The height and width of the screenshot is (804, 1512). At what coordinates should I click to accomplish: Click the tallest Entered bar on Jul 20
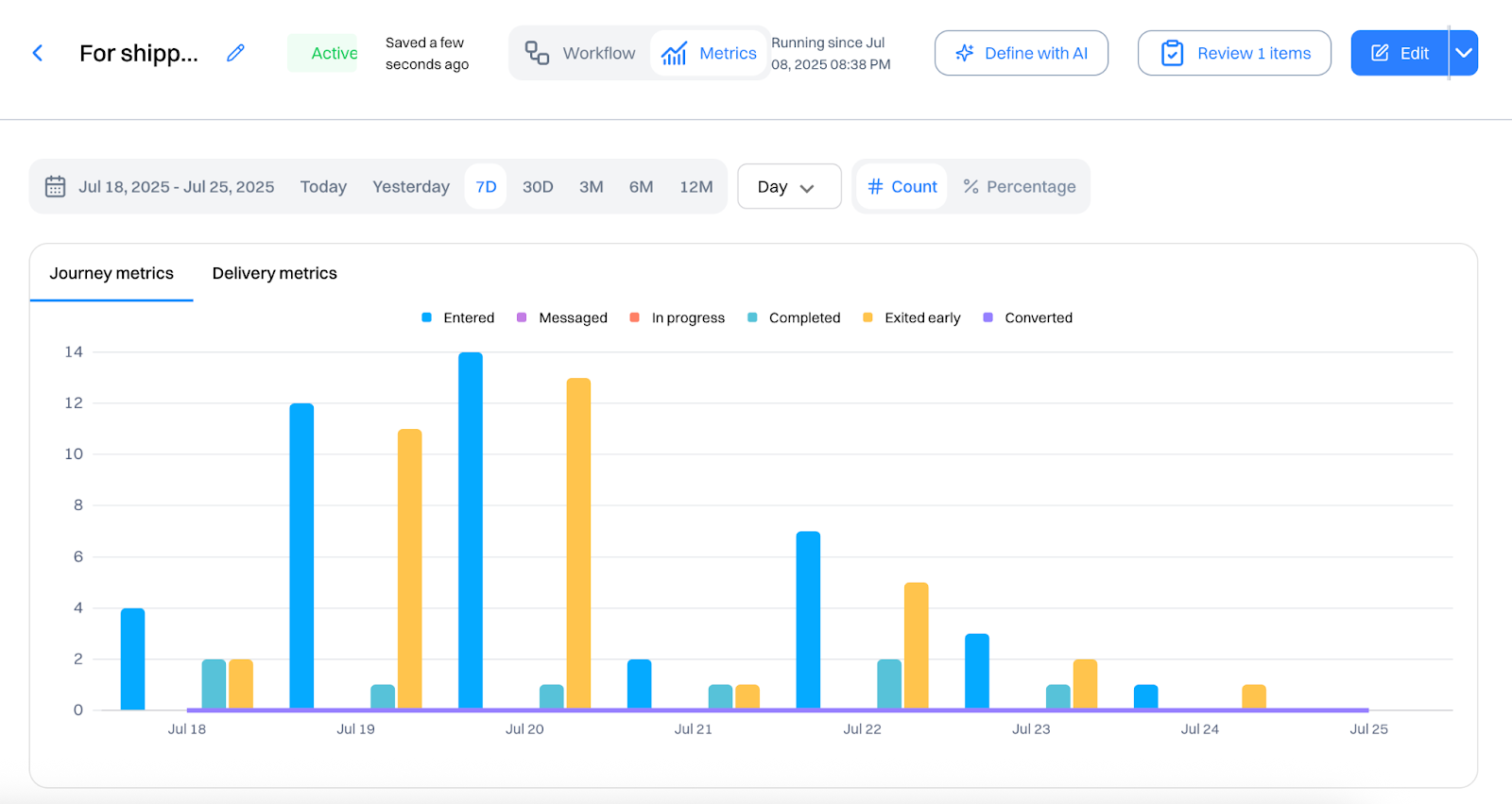click(x=471, y=530)
